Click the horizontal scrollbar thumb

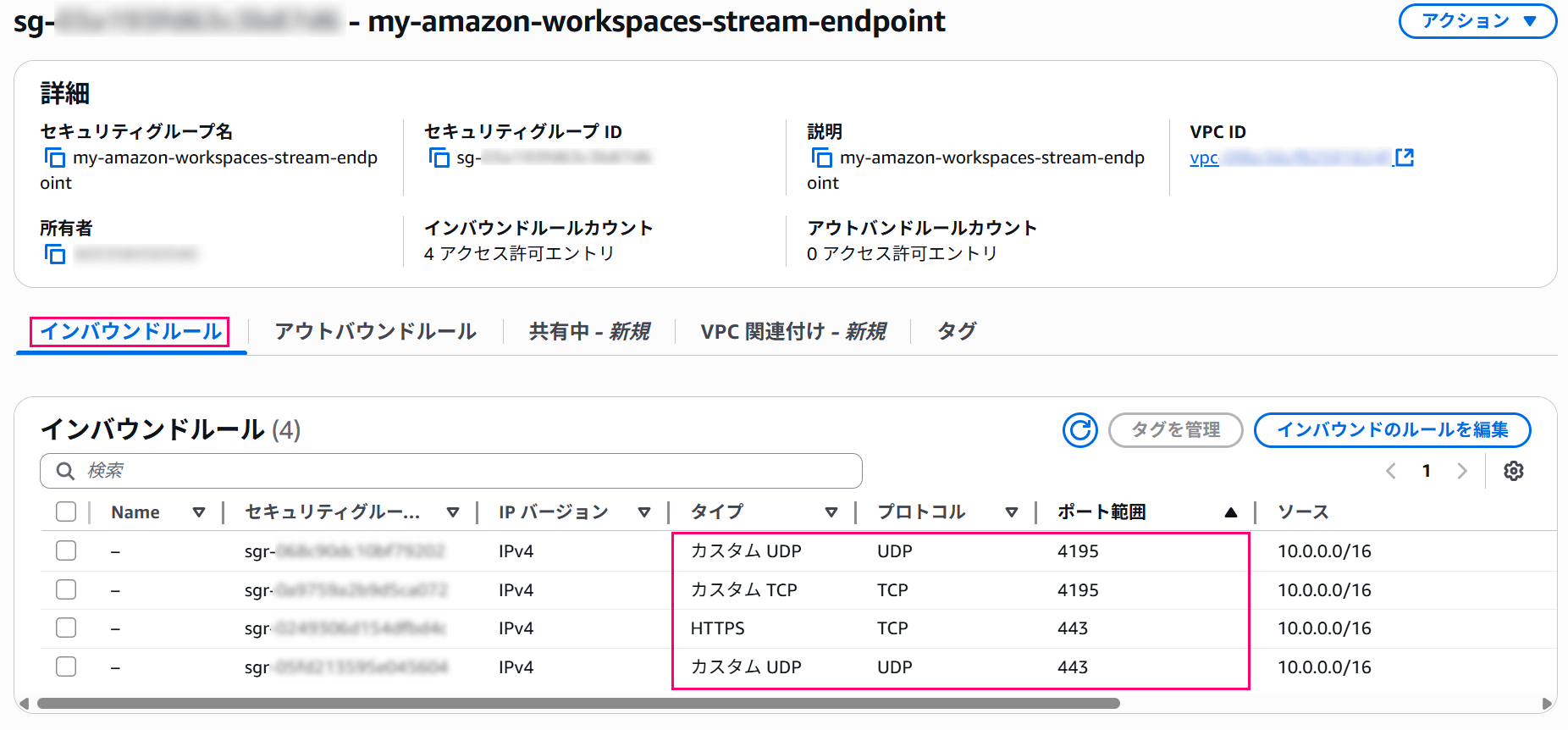click(578, 704)
